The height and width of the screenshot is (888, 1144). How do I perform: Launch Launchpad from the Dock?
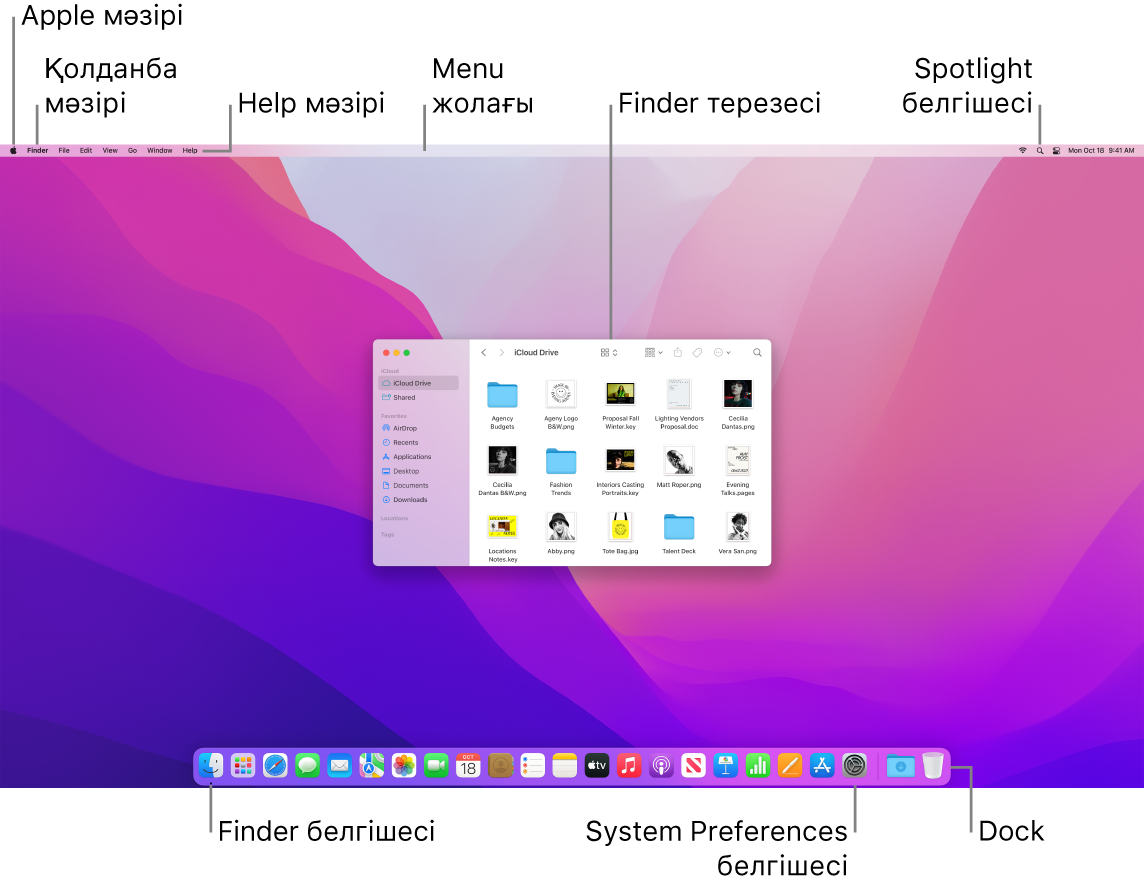pyautogui.click(x=243, y=765)
